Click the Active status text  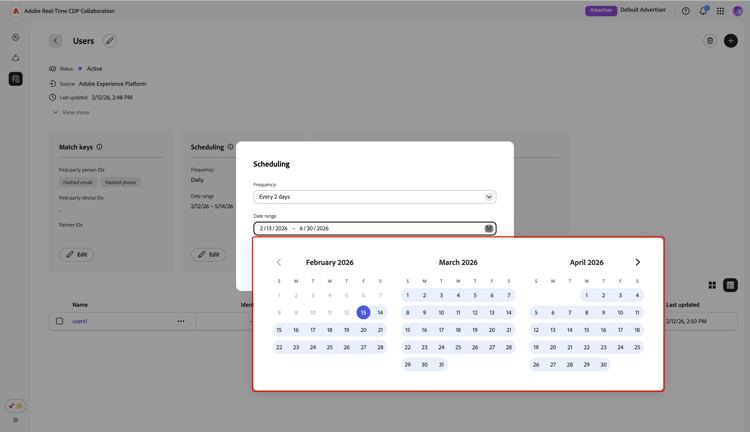tap(94, 68)
